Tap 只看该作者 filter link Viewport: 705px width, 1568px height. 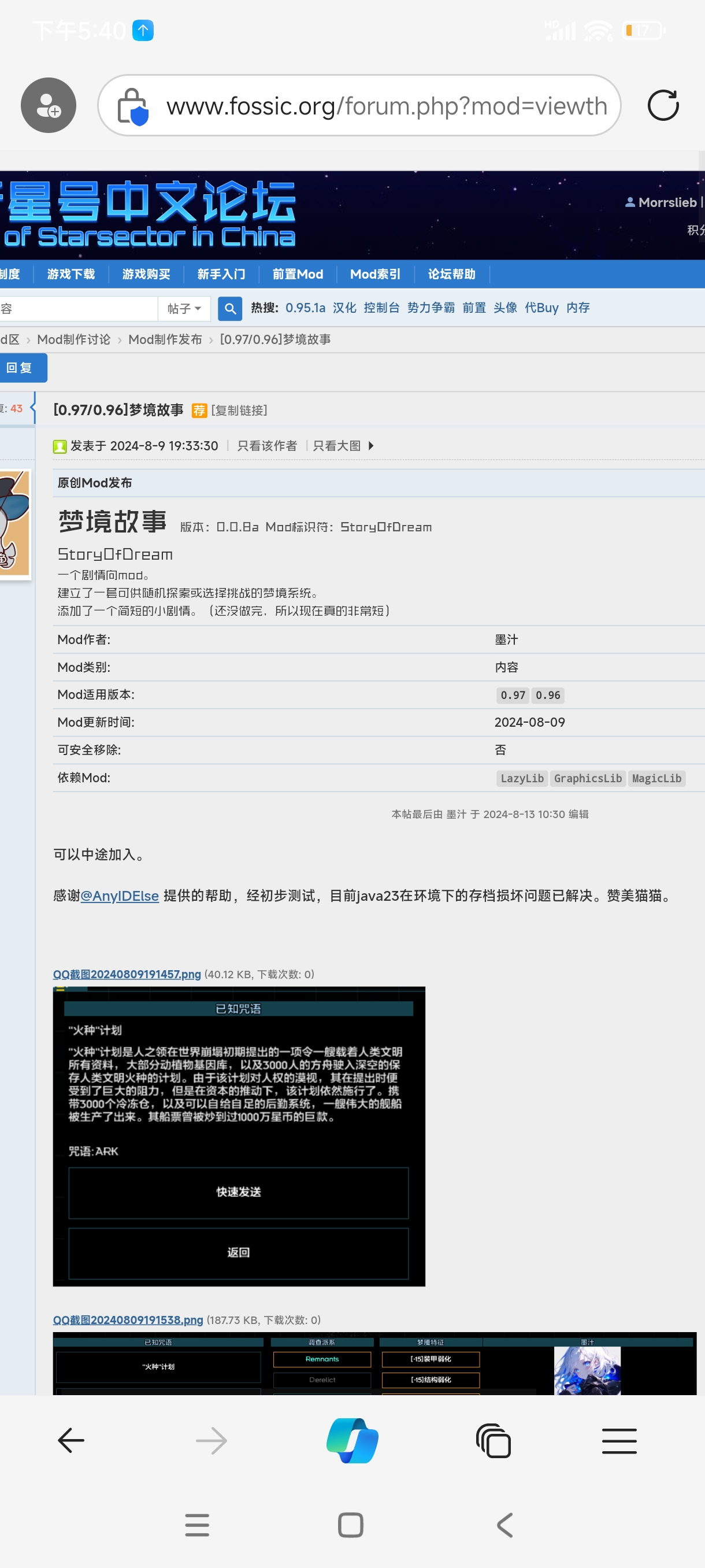[267, 446]
